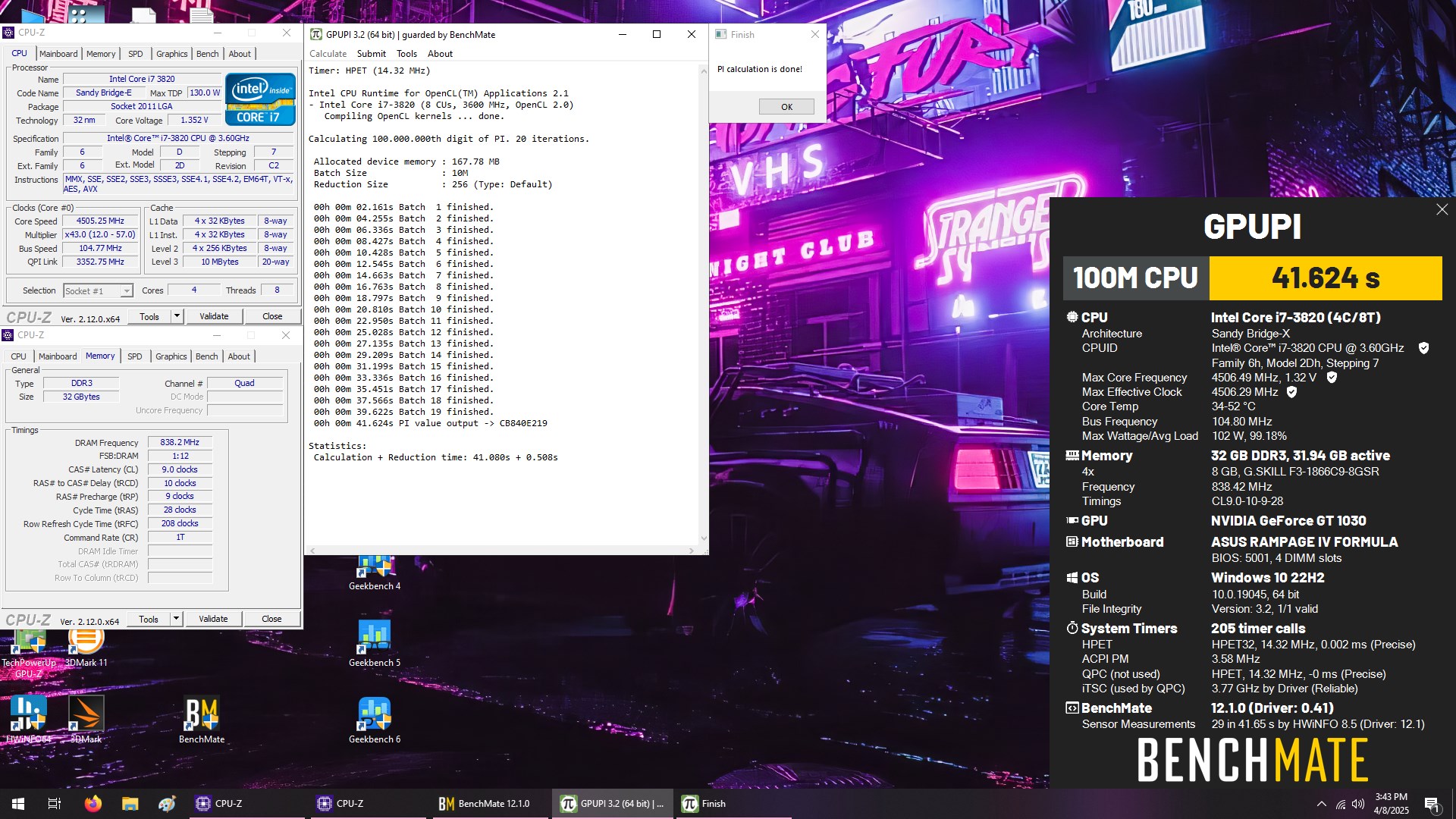The height and width of the screenshot is (819, 1456).
Task: Close the BenchMate GPUPI result overlay
Action: tap(1442, 209)
